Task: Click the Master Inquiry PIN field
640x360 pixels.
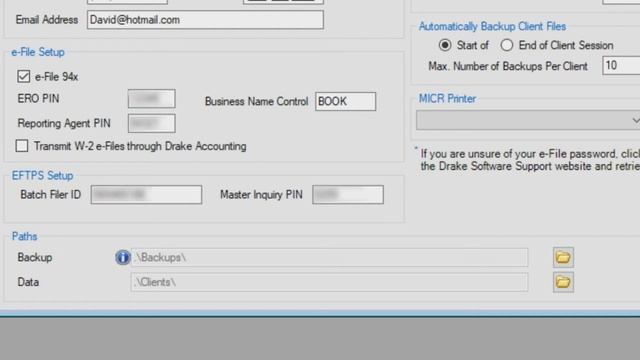Action: click(x=348, y=195)
